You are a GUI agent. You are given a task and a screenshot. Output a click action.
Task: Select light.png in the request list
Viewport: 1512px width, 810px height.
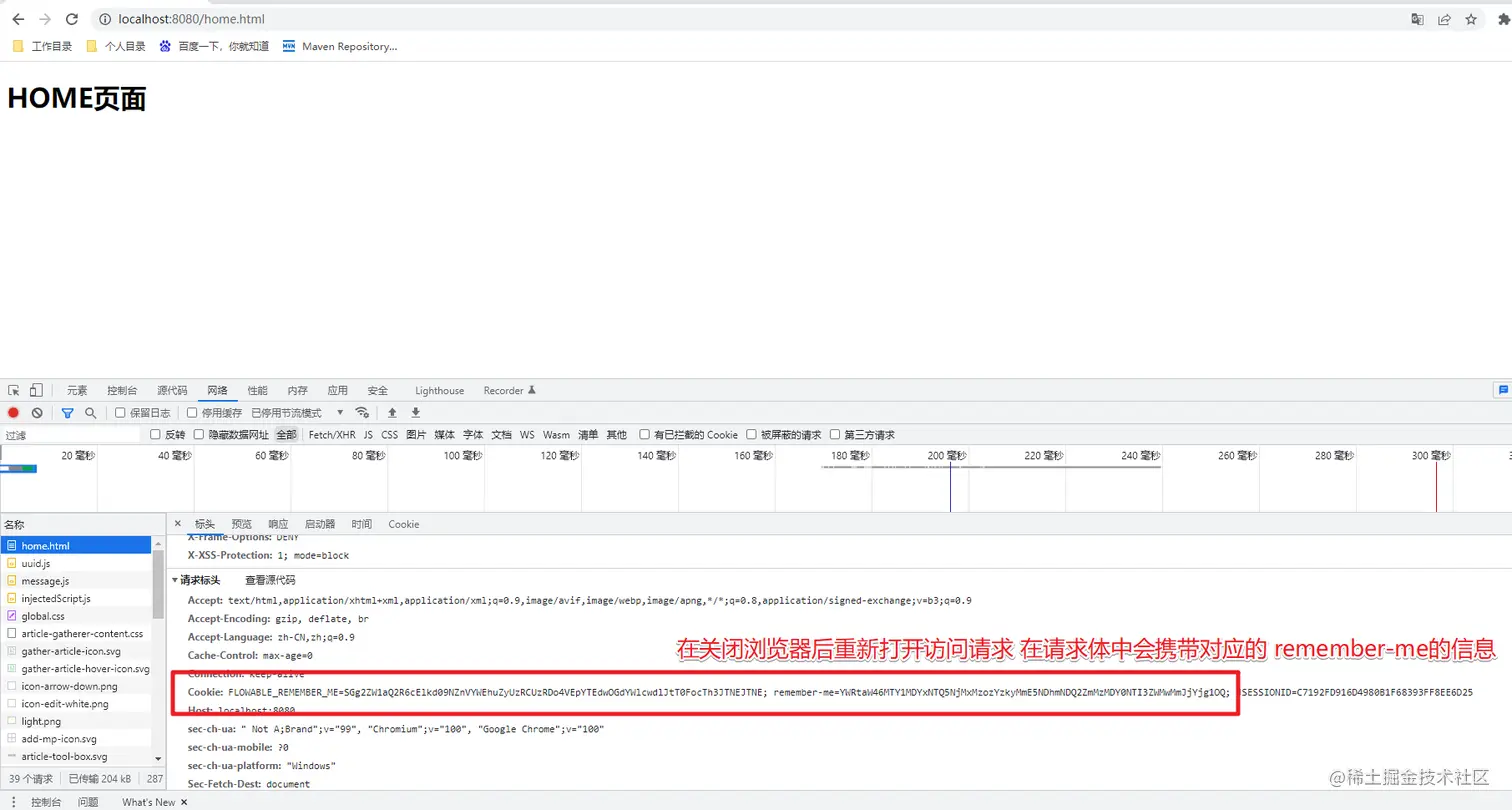click(77, 721)
